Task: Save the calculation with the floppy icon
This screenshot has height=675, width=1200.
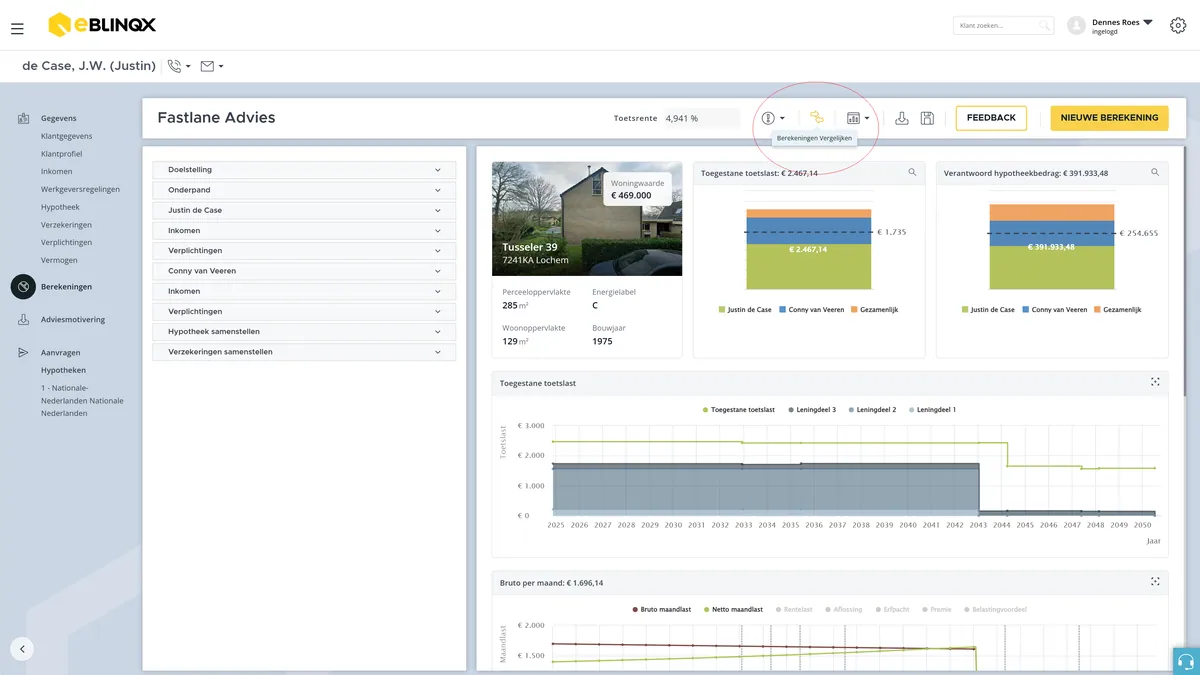Action: [927, 118]
